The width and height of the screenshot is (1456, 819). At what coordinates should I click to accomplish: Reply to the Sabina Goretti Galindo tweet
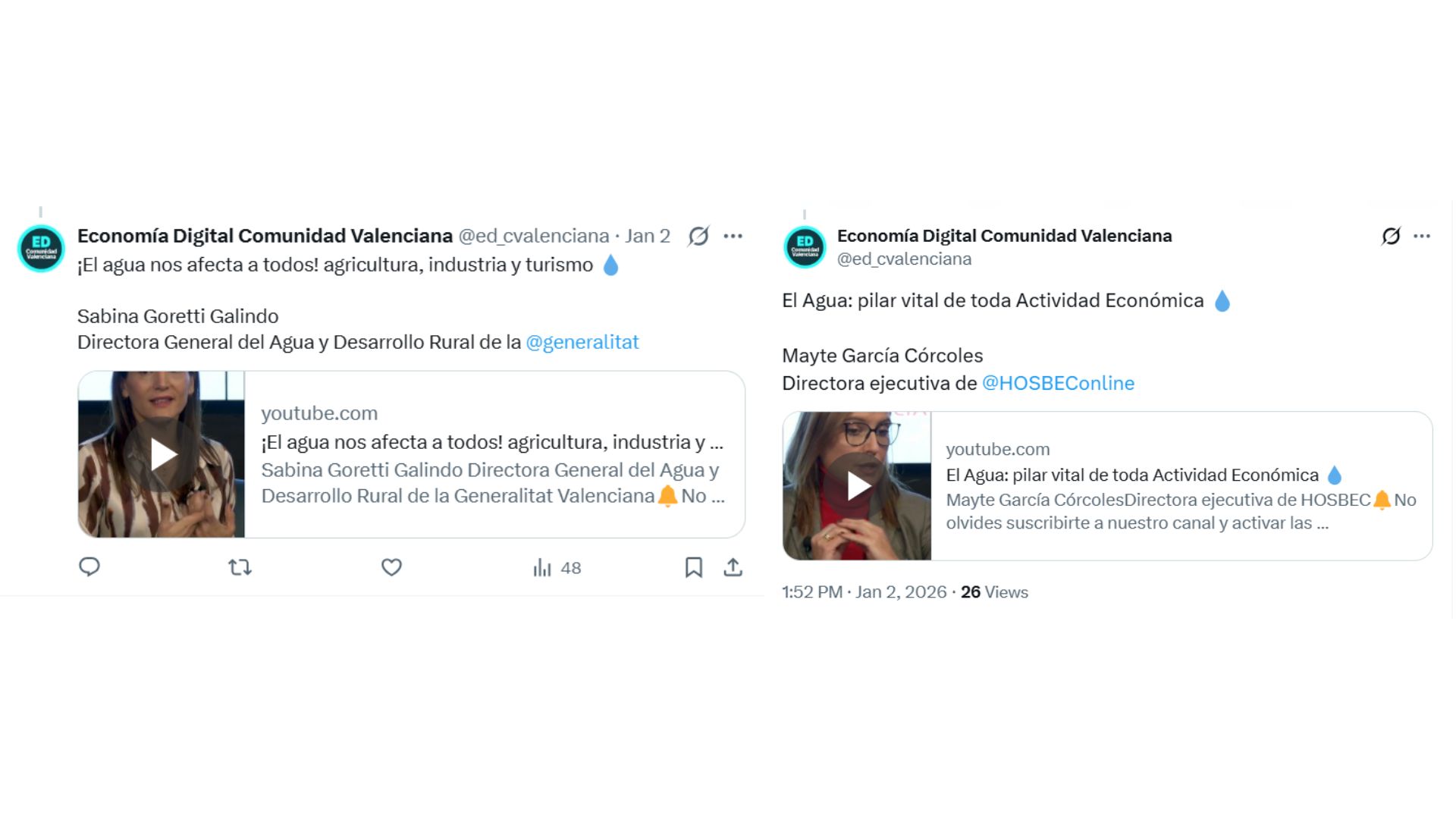click(89, 567)
